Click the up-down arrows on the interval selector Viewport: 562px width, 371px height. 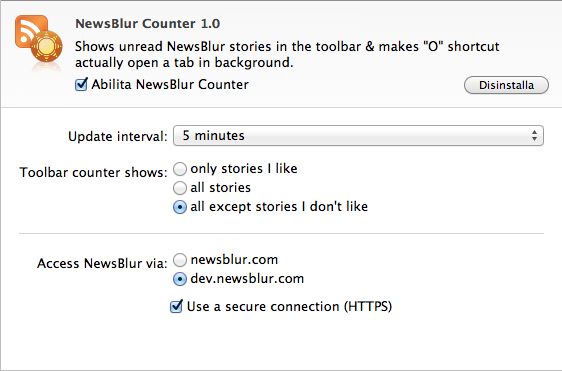(x=534, y=135)
